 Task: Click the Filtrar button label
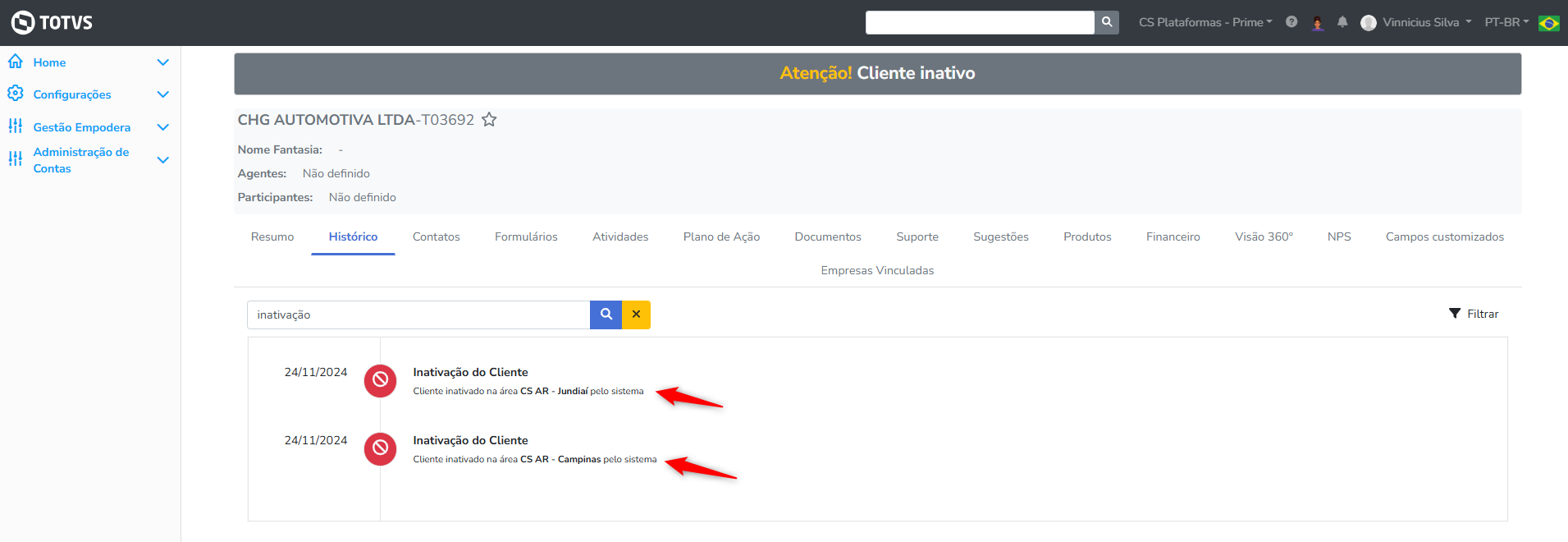(1483, 314)
